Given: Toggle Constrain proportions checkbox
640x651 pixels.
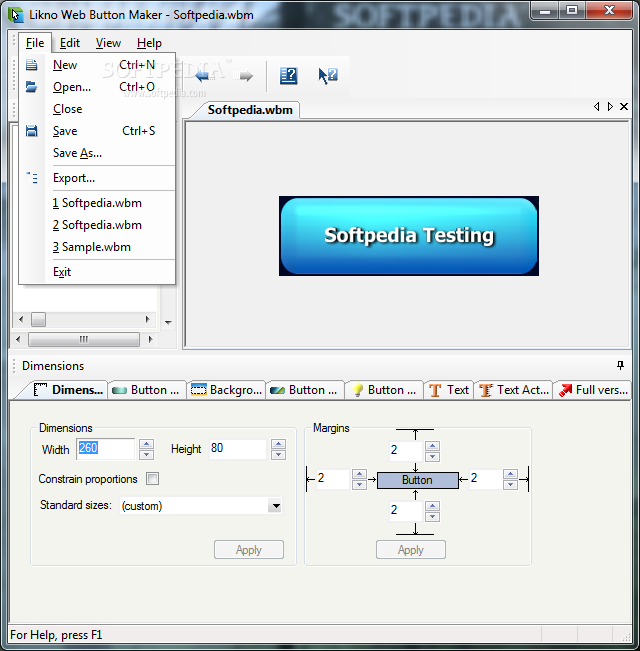Looking at the screenshot, I should (152, 479).
